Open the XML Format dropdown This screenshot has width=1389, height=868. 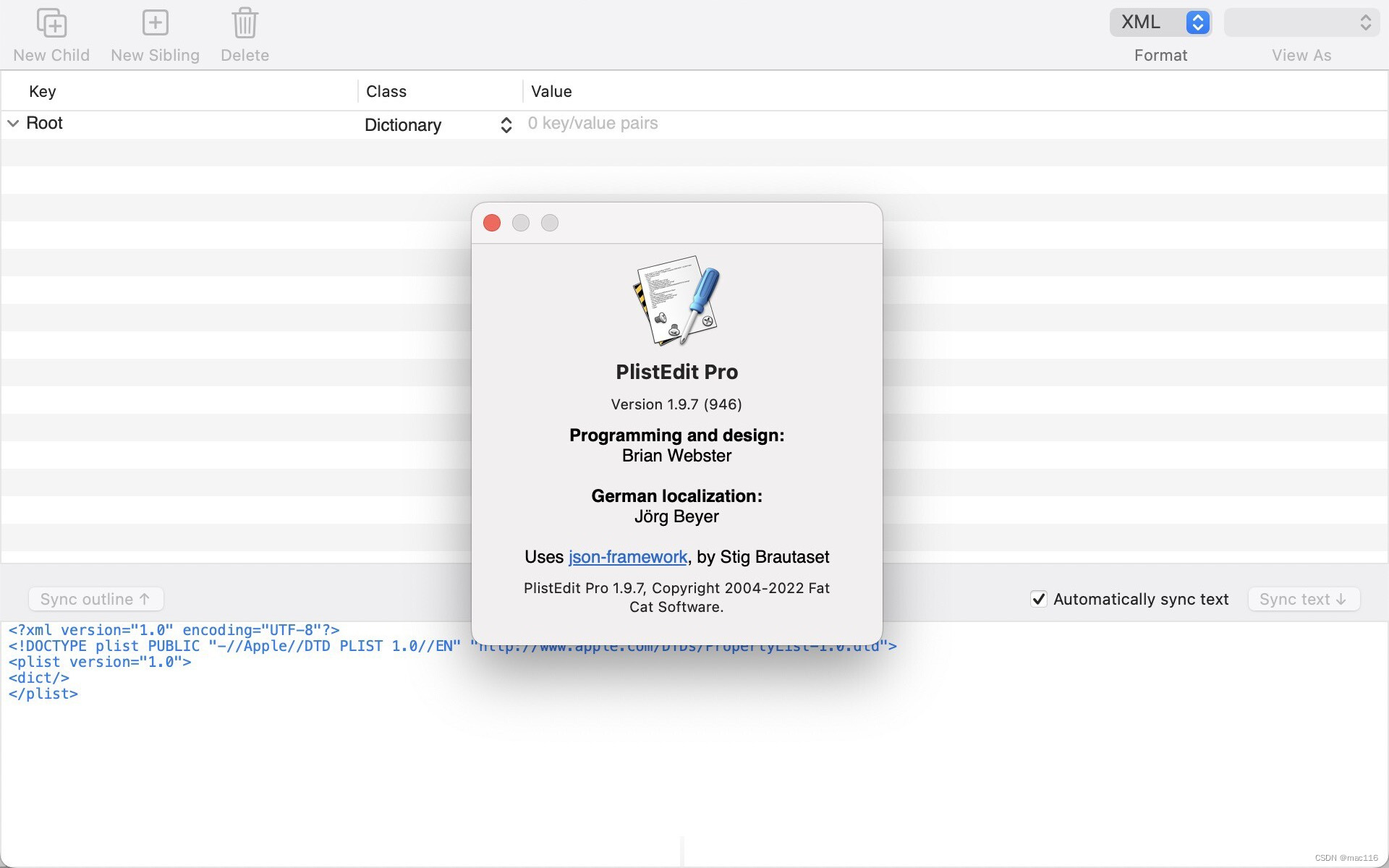(1160, 22)
